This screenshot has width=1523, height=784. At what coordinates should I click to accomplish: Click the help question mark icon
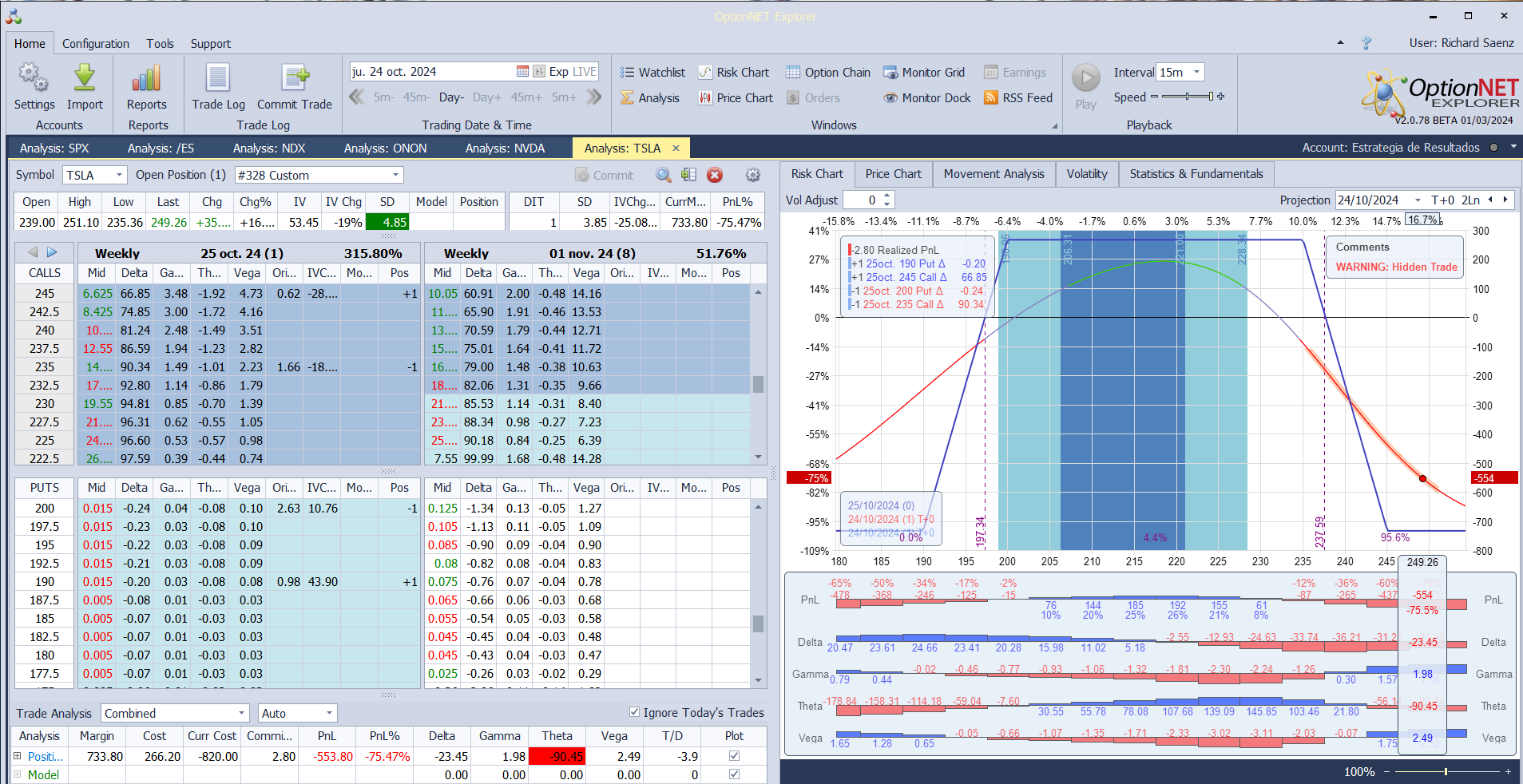pyautogui.click(x=1366, y=43)
